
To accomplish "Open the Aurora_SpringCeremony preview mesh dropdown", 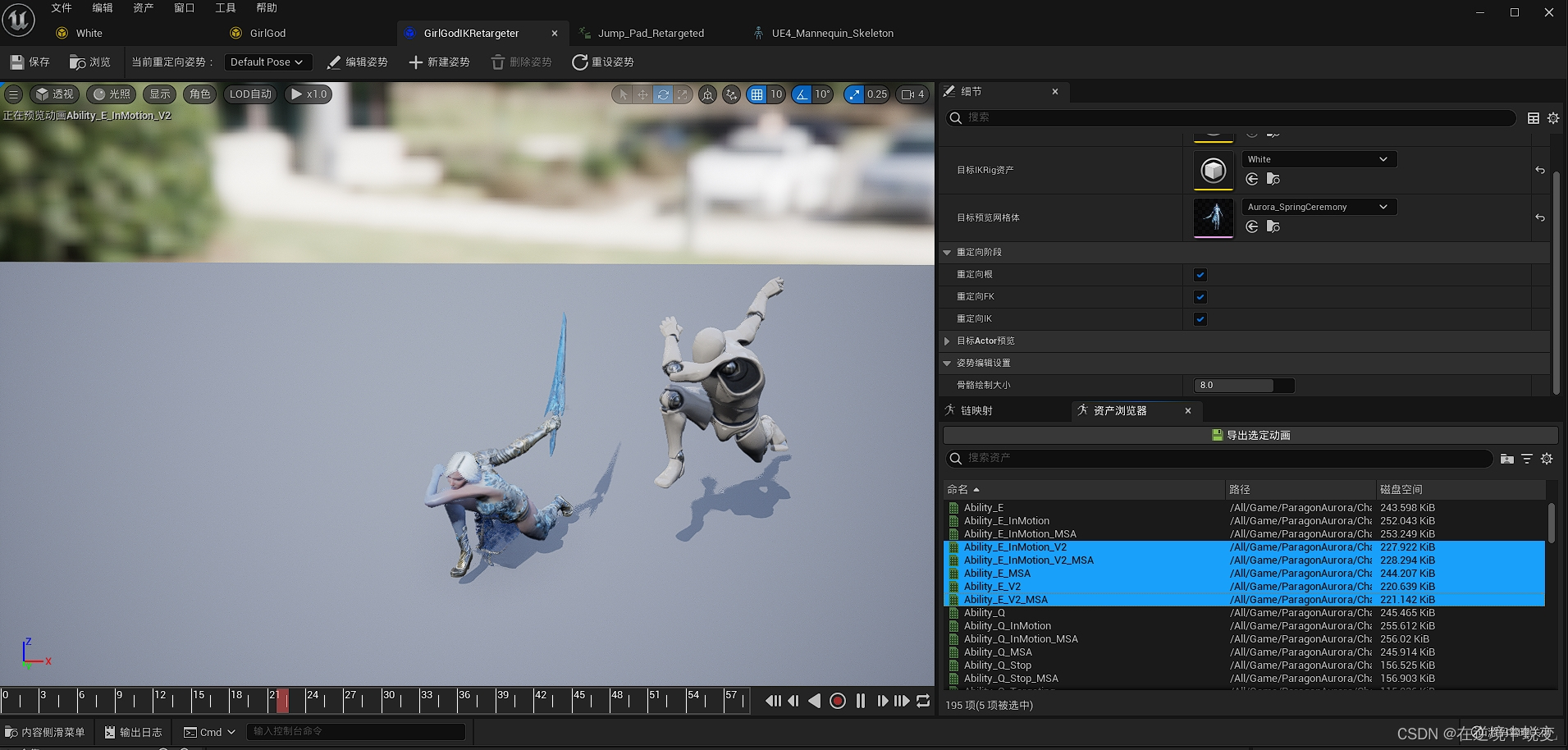I will click(1319, 207).
